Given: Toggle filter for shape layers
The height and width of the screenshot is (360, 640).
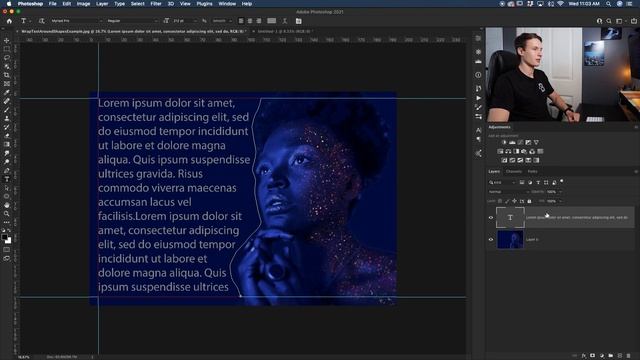Looking at the screenshot, I should point(546,182).
